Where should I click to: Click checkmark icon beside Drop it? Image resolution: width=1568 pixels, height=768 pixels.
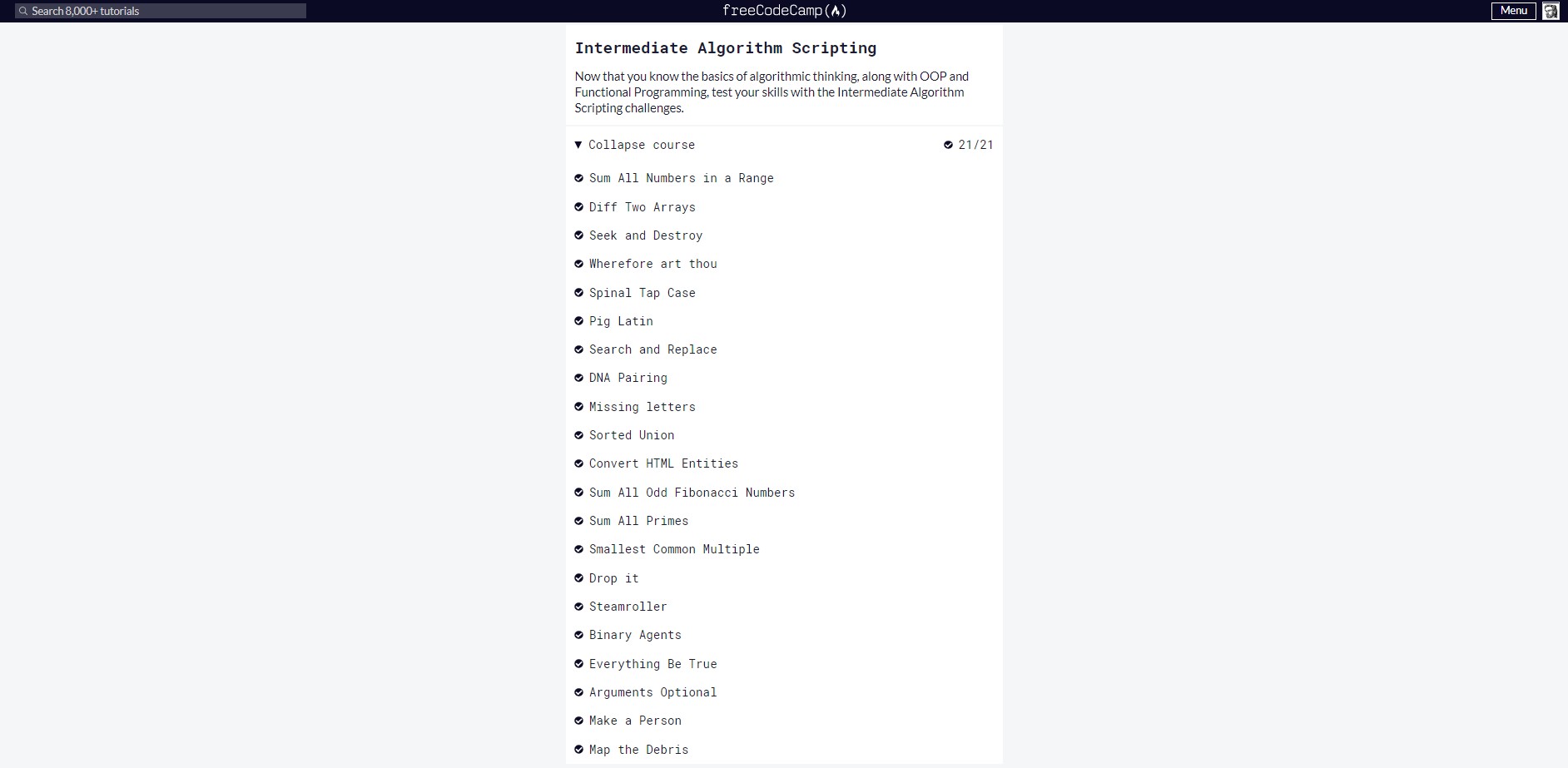[x=578, y=578]
